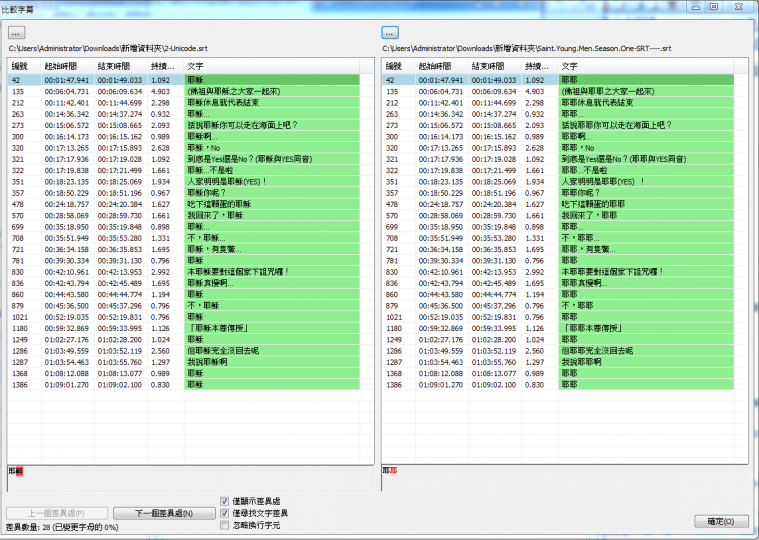Click 持續 header in Saint.Young.Men list

pos(540,66)
